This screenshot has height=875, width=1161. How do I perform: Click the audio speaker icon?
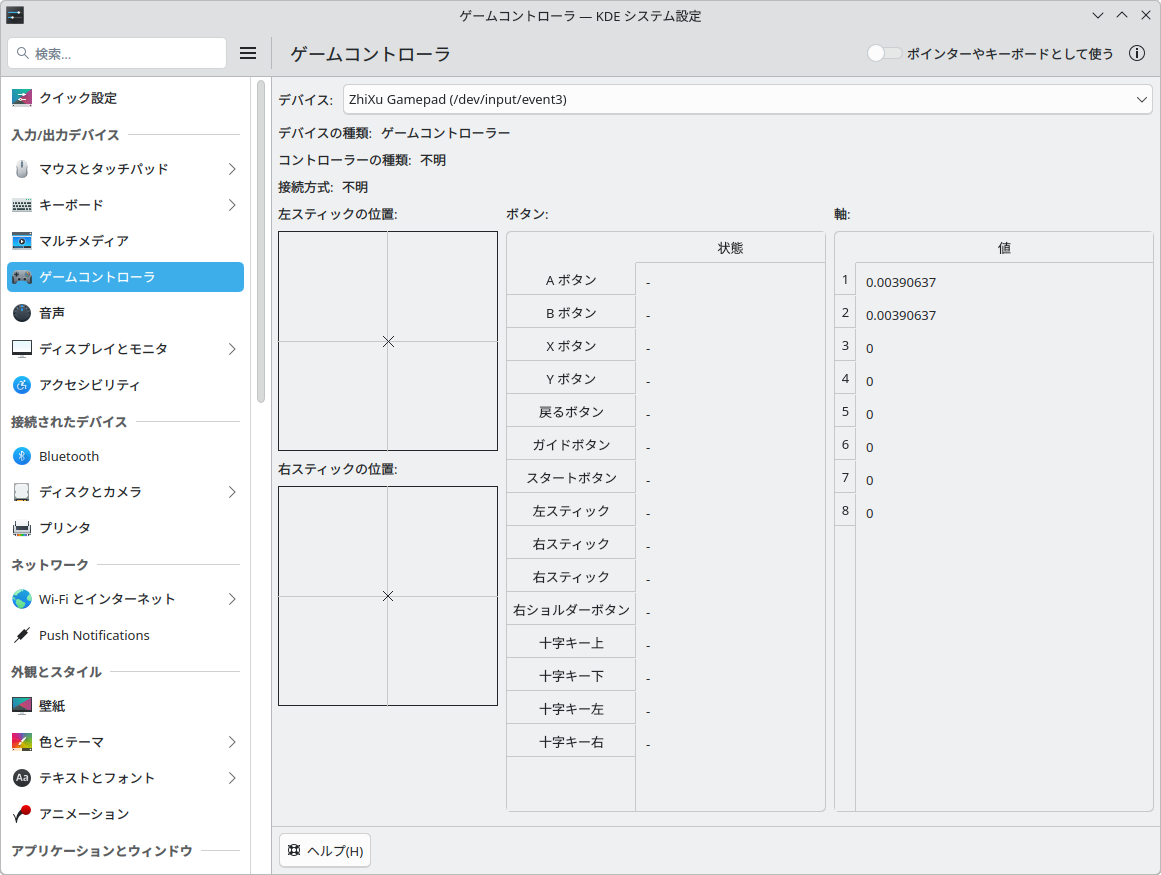(22, 313)
